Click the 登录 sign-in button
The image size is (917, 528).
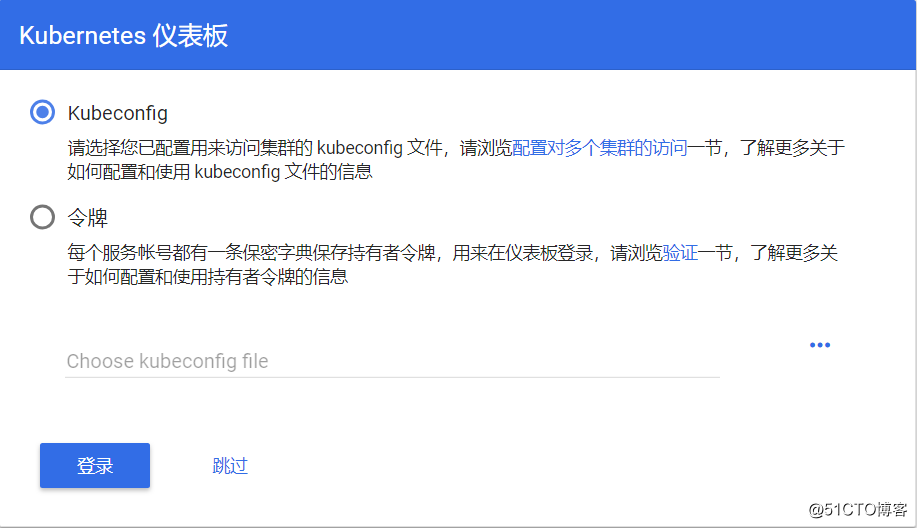pos(95,465)
